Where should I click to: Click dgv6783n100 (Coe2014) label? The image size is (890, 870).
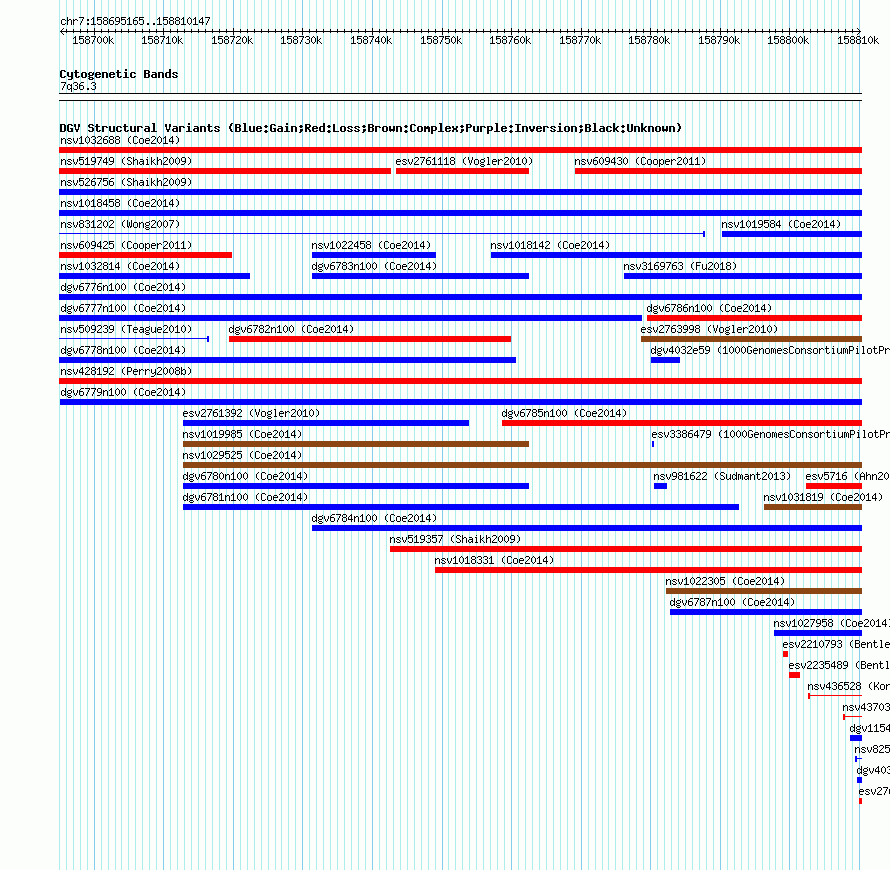374,266
